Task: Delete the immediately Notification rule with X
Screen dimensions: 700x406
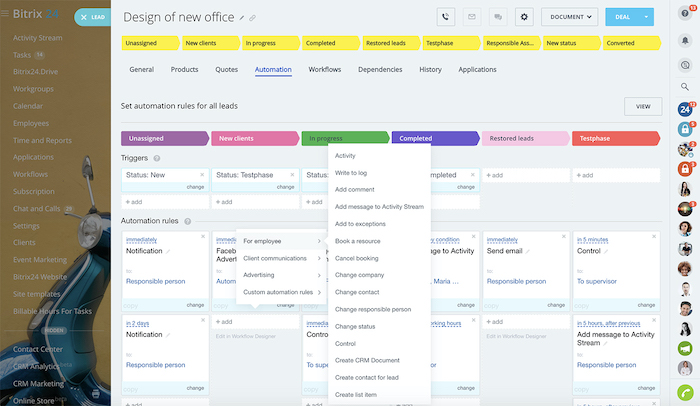Action: pyautogui.click(x=203, y=236)
